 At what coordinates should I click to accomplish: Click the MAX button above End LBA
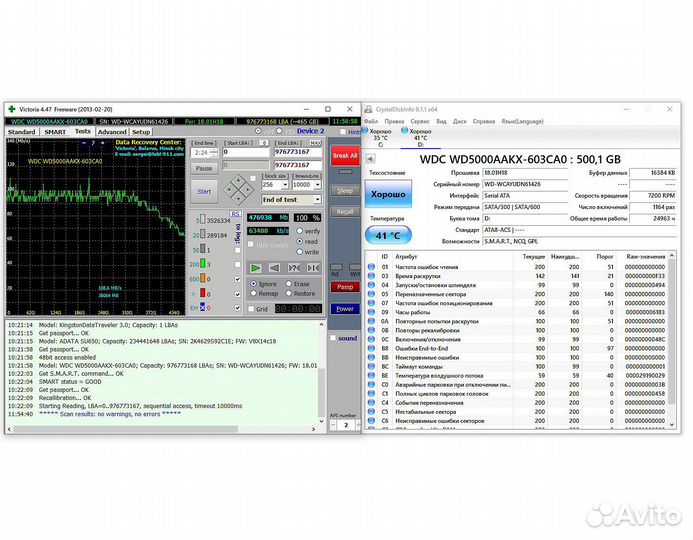(x=315, y=143)
